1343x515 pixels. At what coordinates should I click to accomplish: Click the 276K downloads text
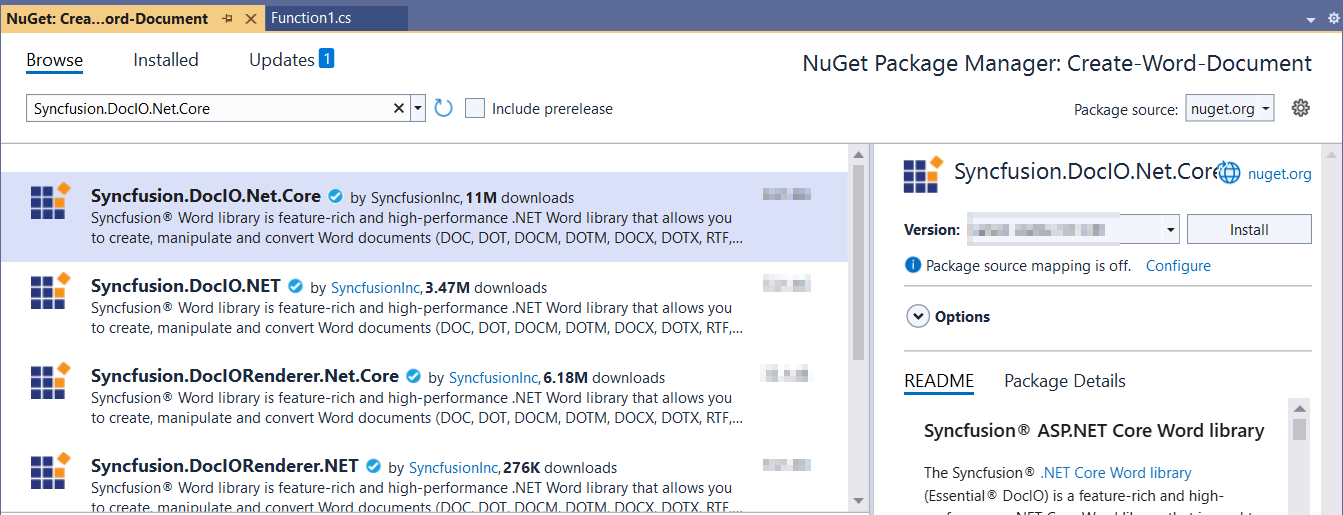pyautogui.click(x=560, y=468)
